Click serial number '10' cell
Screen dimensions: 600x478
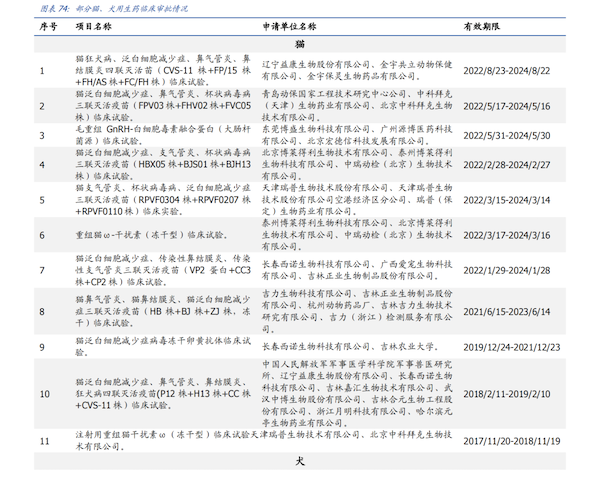pyautogui.click(x=45, y=394)
